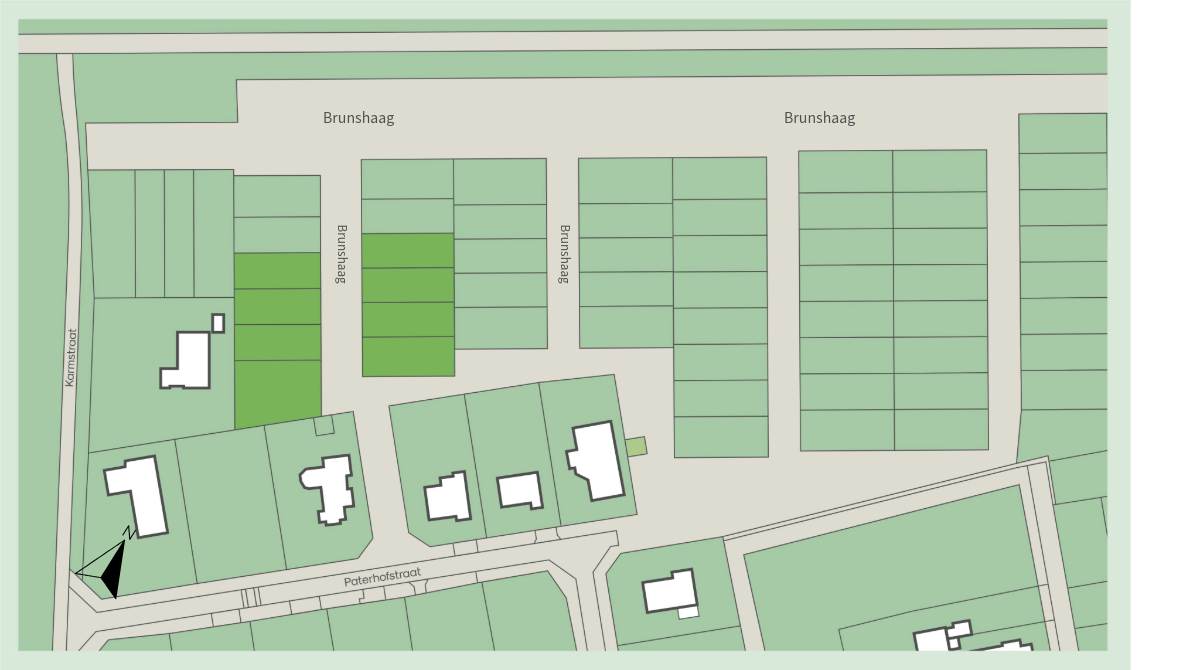Click the topmost highlighted plot in the second block

[x=408, y=251]
